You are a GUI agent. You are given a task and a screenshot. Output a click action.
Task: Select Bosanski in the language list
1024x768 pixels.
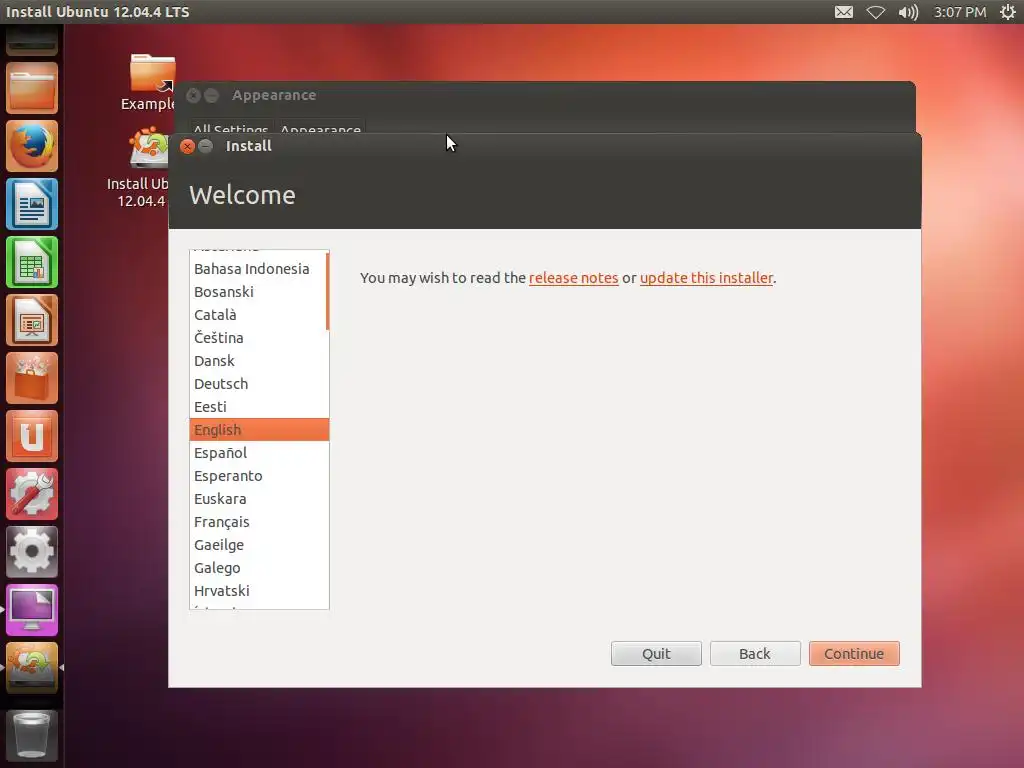[x=257, y=292]
